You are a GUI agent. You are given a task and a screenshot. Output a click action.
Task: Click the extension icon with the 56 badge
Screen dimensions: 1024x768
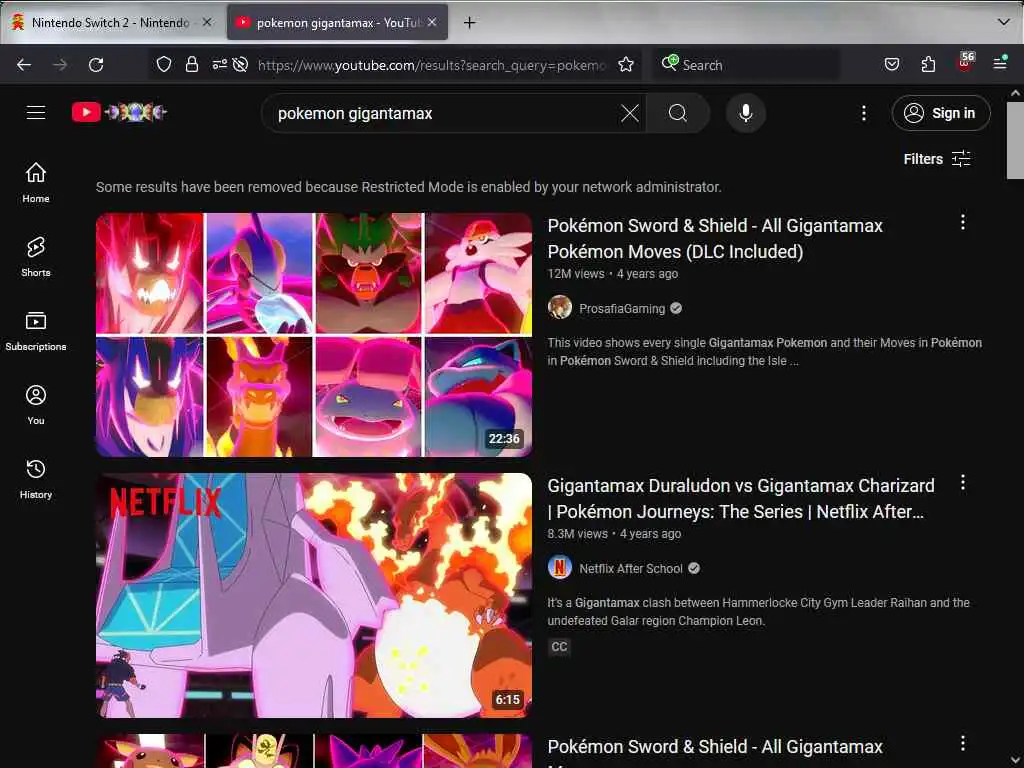pos(965,63)
